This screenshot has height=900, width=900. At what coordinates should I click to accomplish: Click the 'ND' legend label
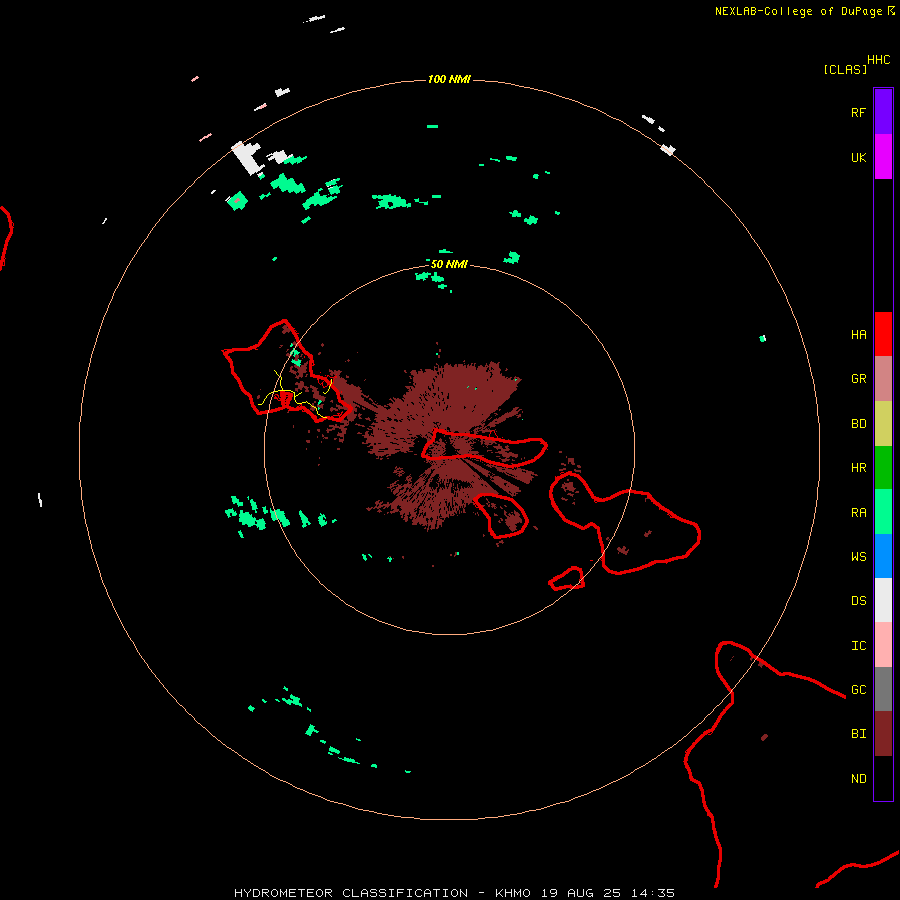coord(858,779)
